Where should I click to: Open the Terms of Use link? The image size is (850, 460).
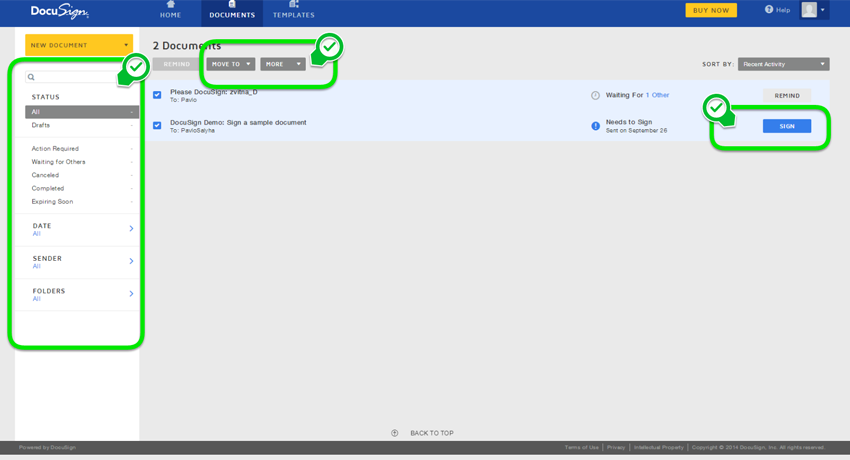point(582,448)
